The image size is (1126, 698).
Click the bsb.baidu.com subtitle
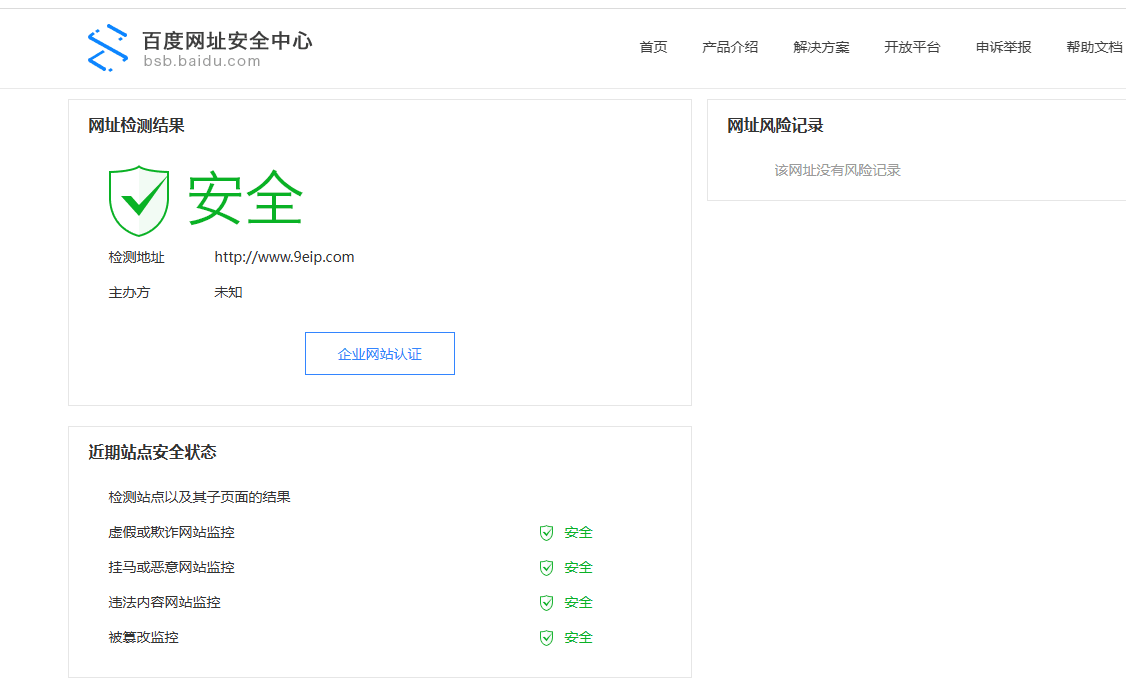(202, 62)
